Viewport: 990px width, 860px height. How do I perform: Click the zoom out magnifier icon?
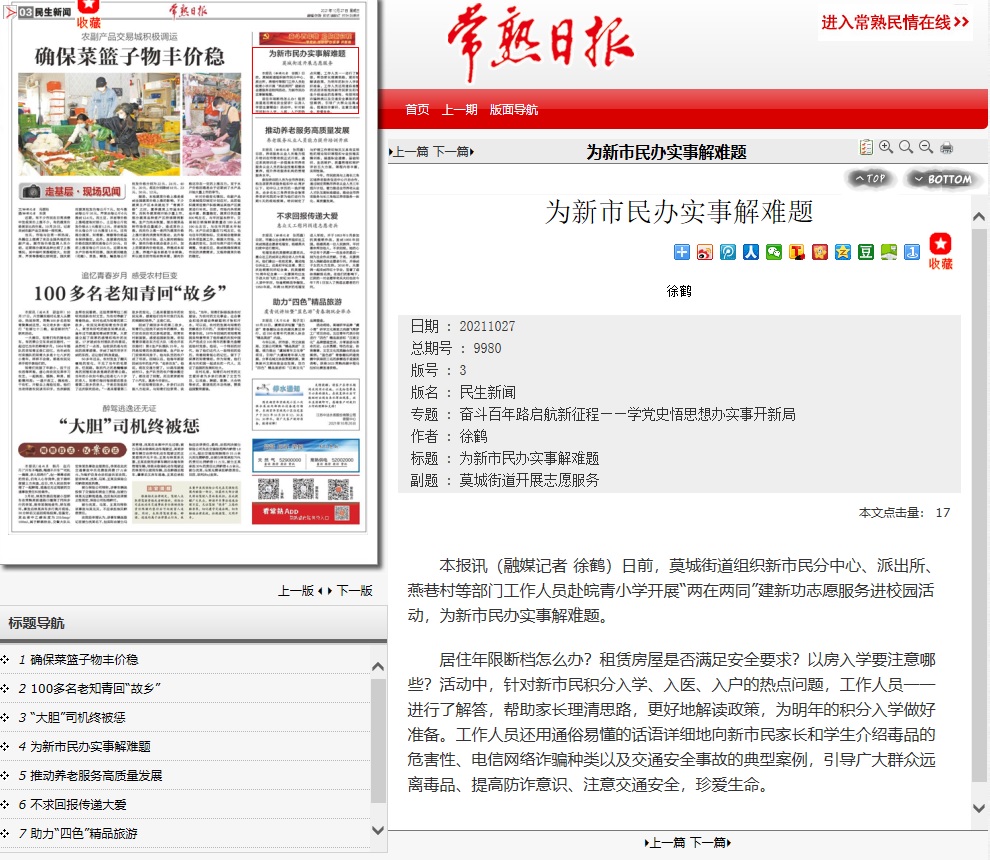tap(926, 147)
